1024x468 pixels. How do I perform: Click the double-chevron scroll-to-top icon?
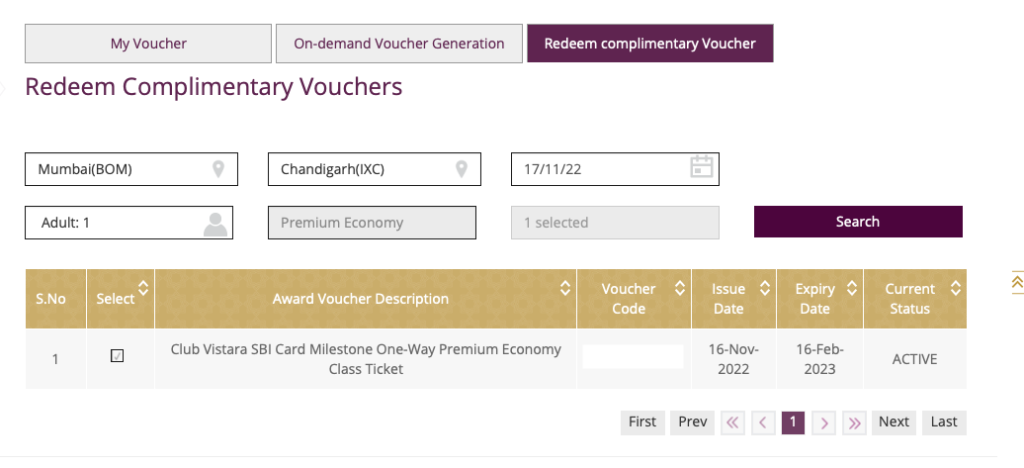[1017, 281]
